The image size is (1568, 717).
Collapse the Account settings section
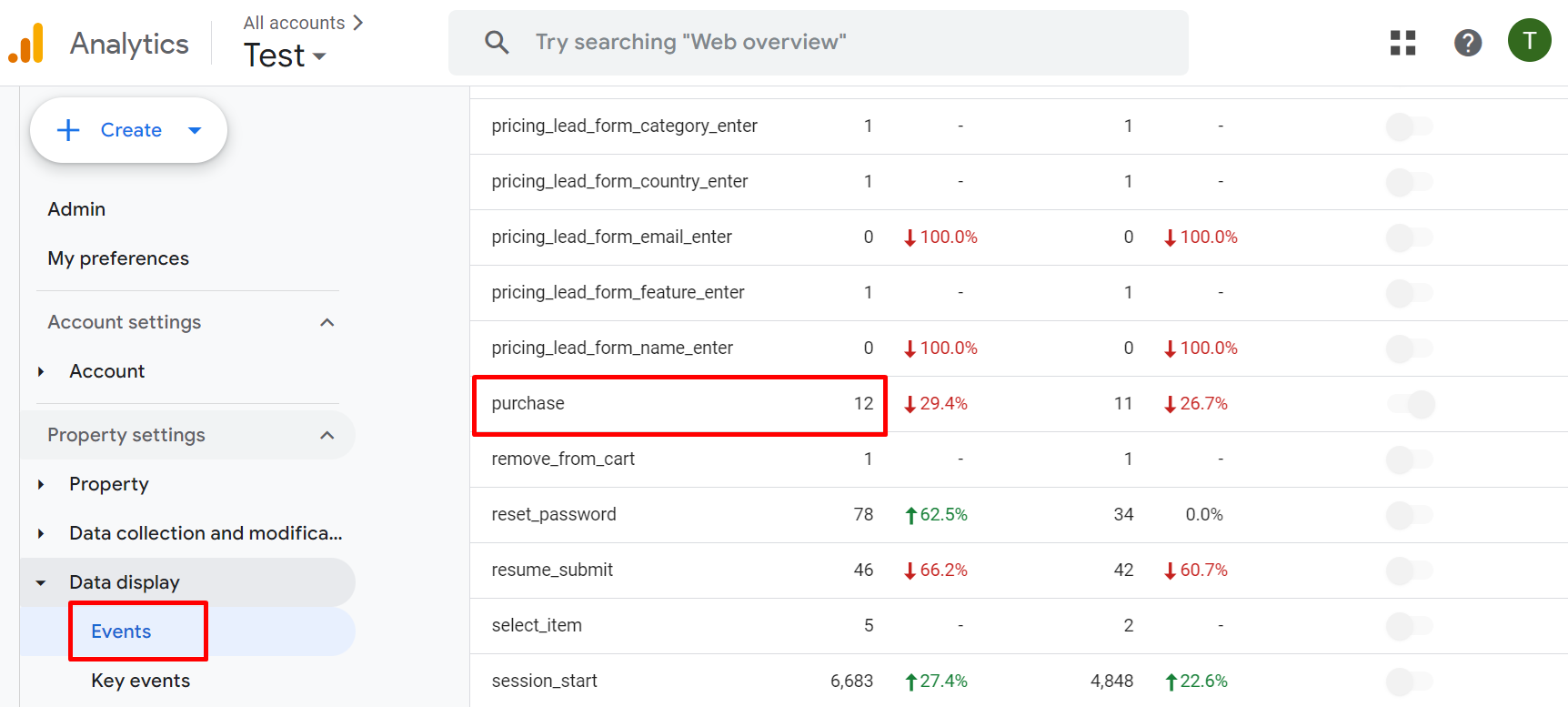[327, 322]
